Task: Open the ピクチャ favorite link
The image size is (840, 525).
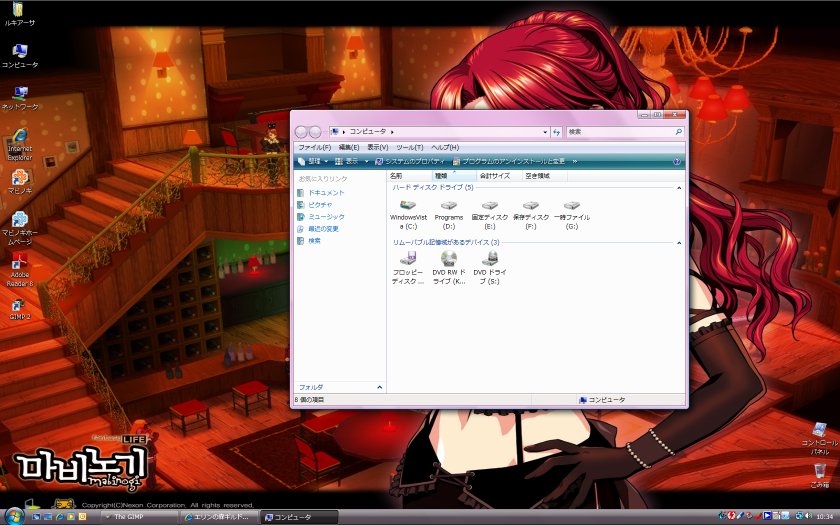Action: pos(315,205)
